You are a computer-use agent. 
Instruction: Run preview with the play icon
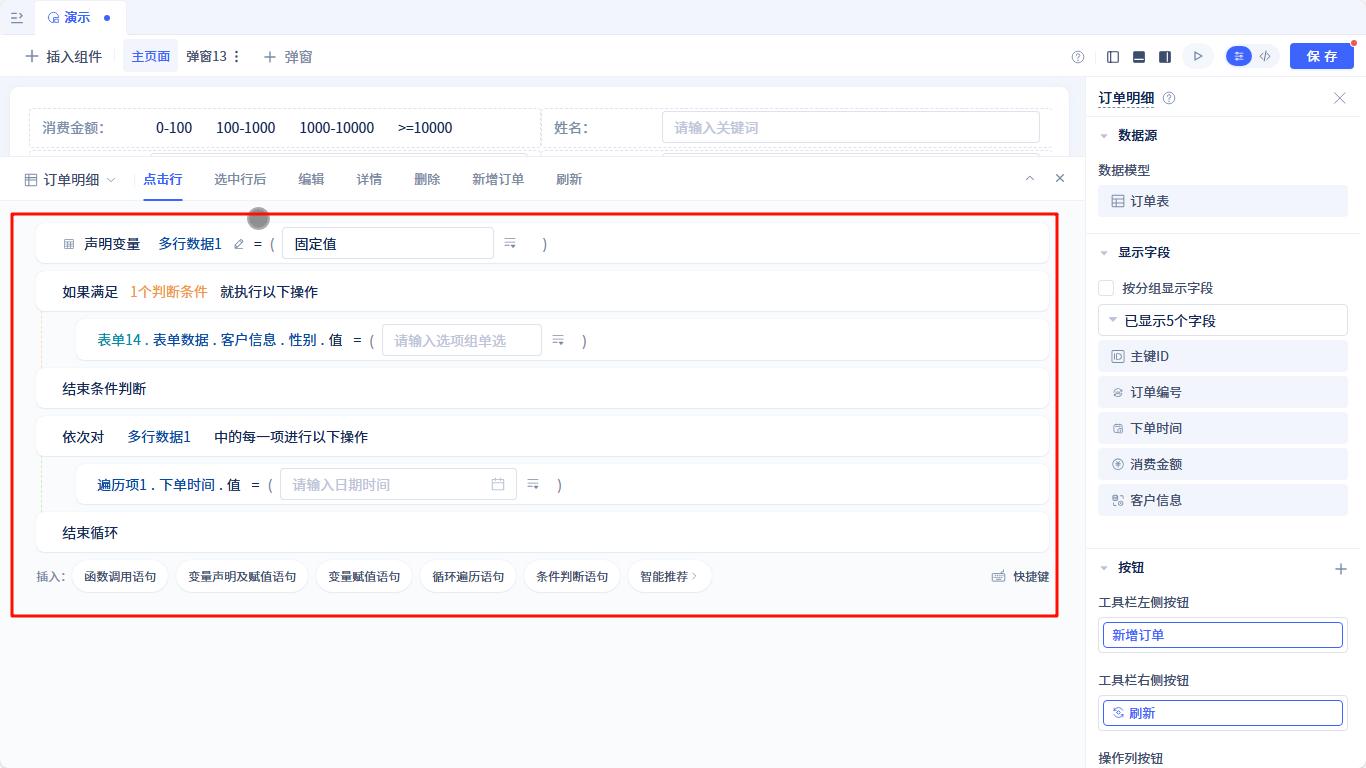1198,56
